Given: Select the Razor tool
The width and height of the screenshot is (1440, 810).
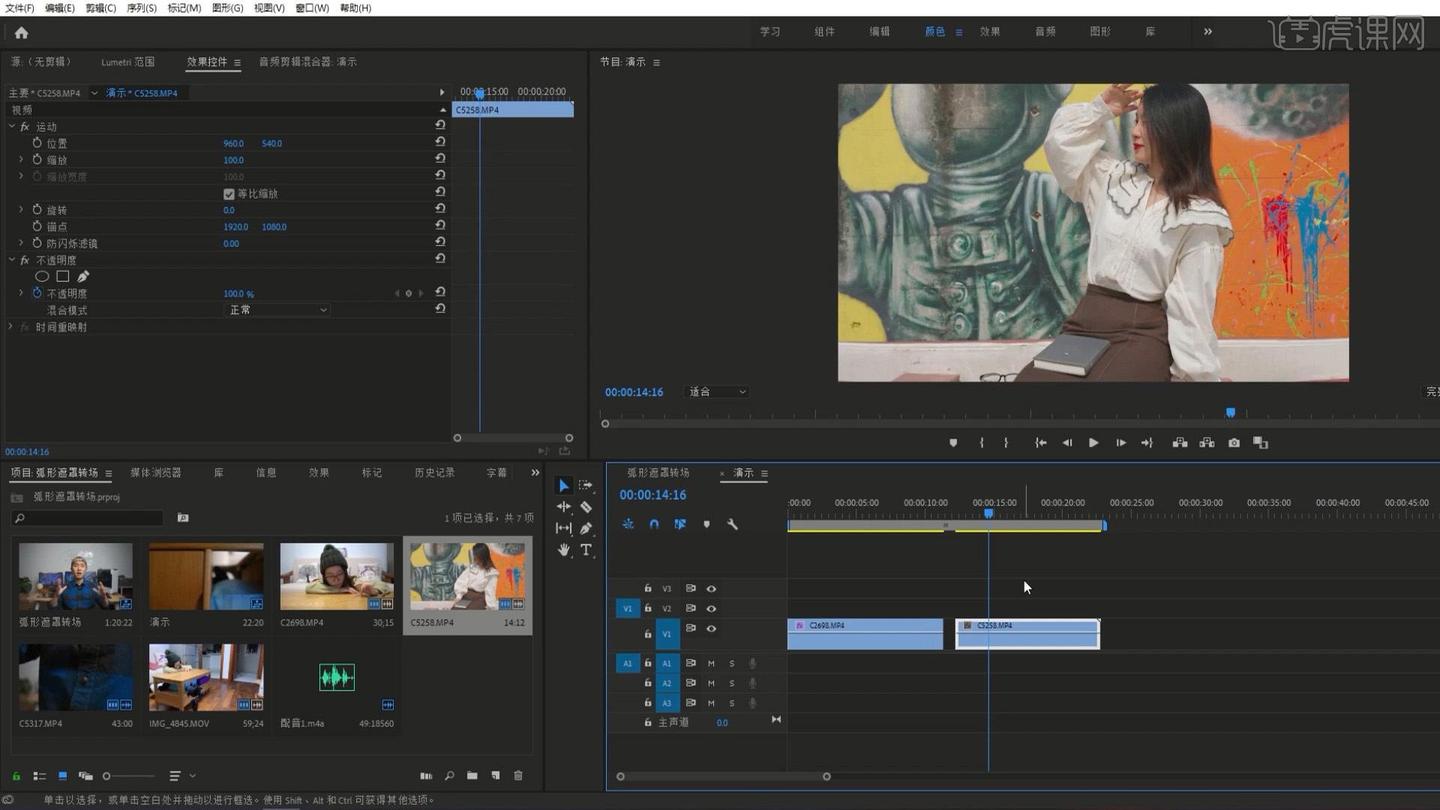Looking at the screenshot, I should click(586, 507).
